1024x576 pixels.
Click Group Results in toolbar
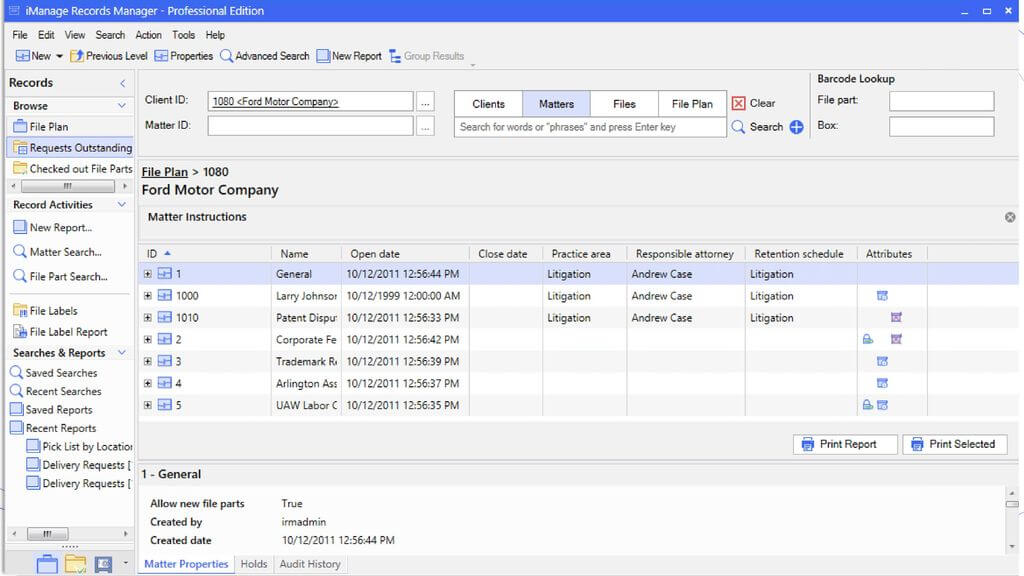(x=426, y=56)
